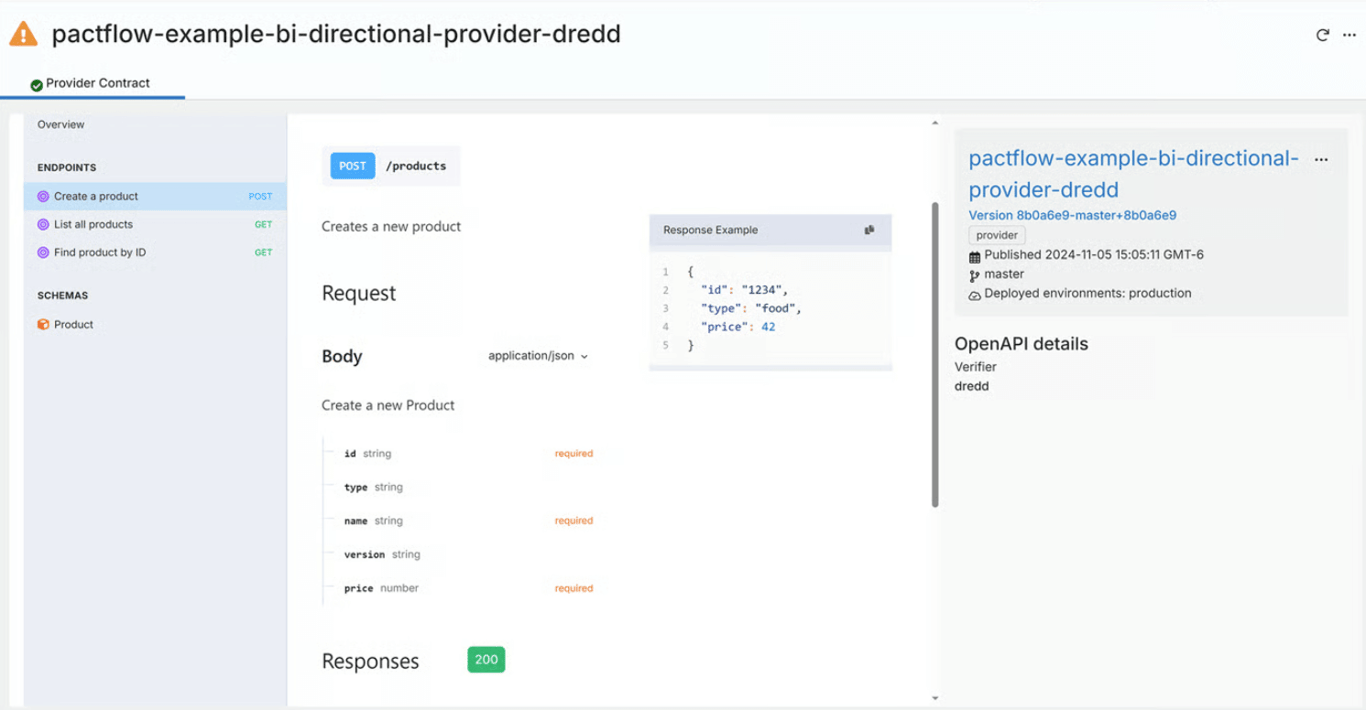Click the Body heading

point(342,357)
